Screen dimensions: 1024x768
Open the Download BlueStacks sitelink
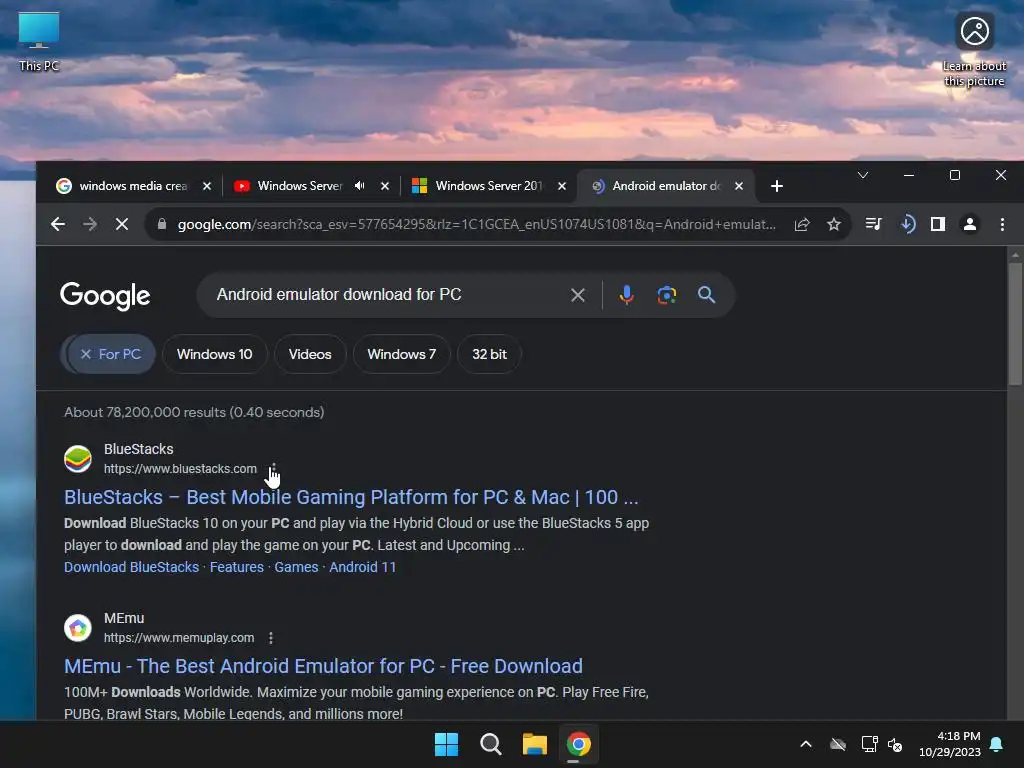[x=131, y=567]
